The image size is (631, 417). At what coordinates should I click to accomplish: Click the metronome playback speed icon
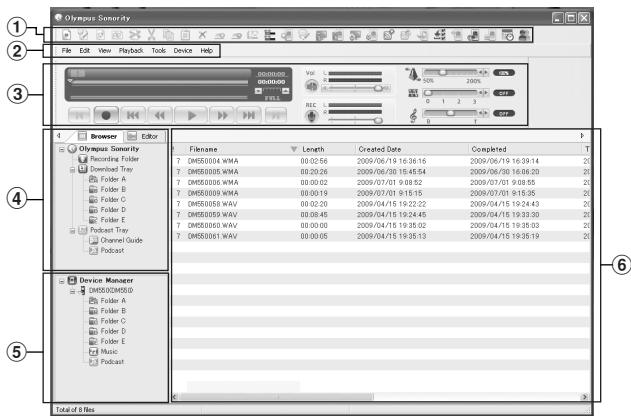point(413,74)
